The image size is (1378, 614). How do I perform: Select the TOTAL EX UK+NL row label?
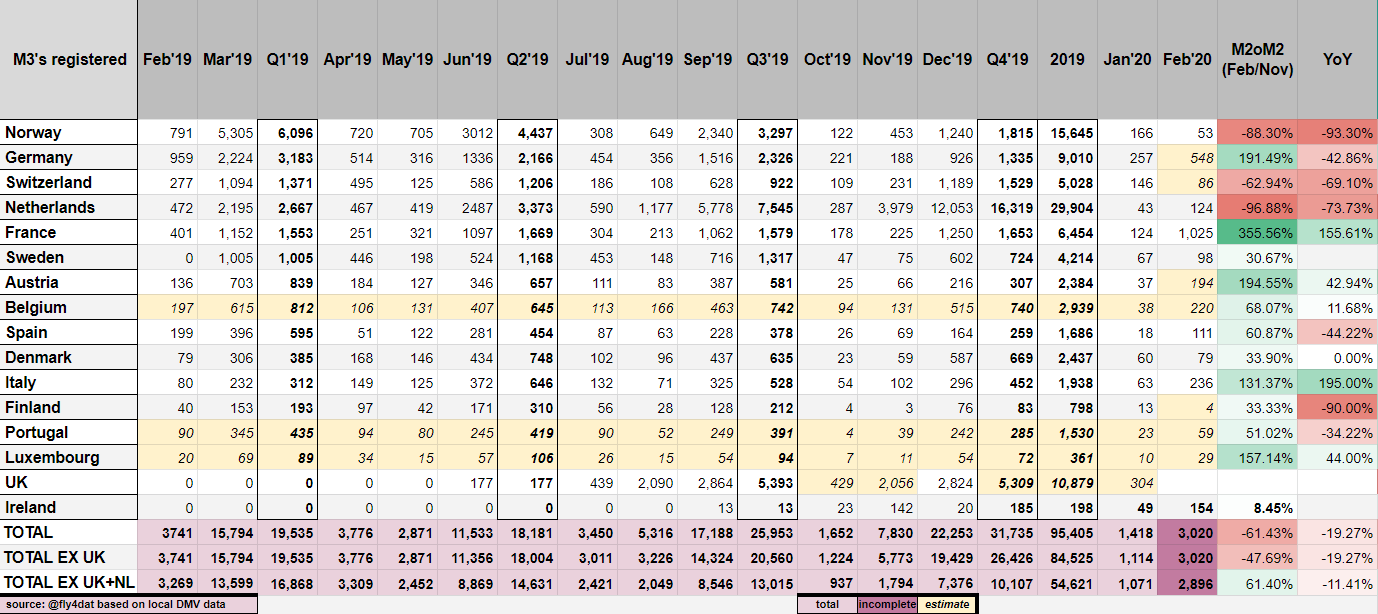pyautogui.click(x=69, y=582)
